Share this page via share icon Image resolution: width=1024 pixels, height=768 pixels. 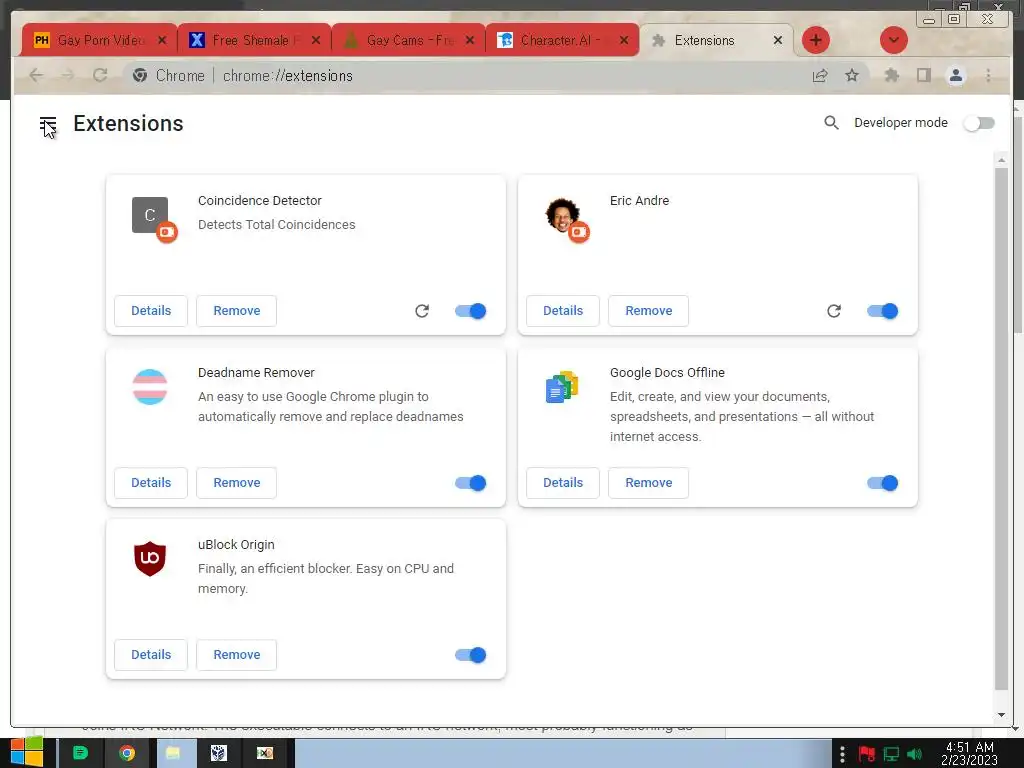pyautogui.click(x=820, y=76)
